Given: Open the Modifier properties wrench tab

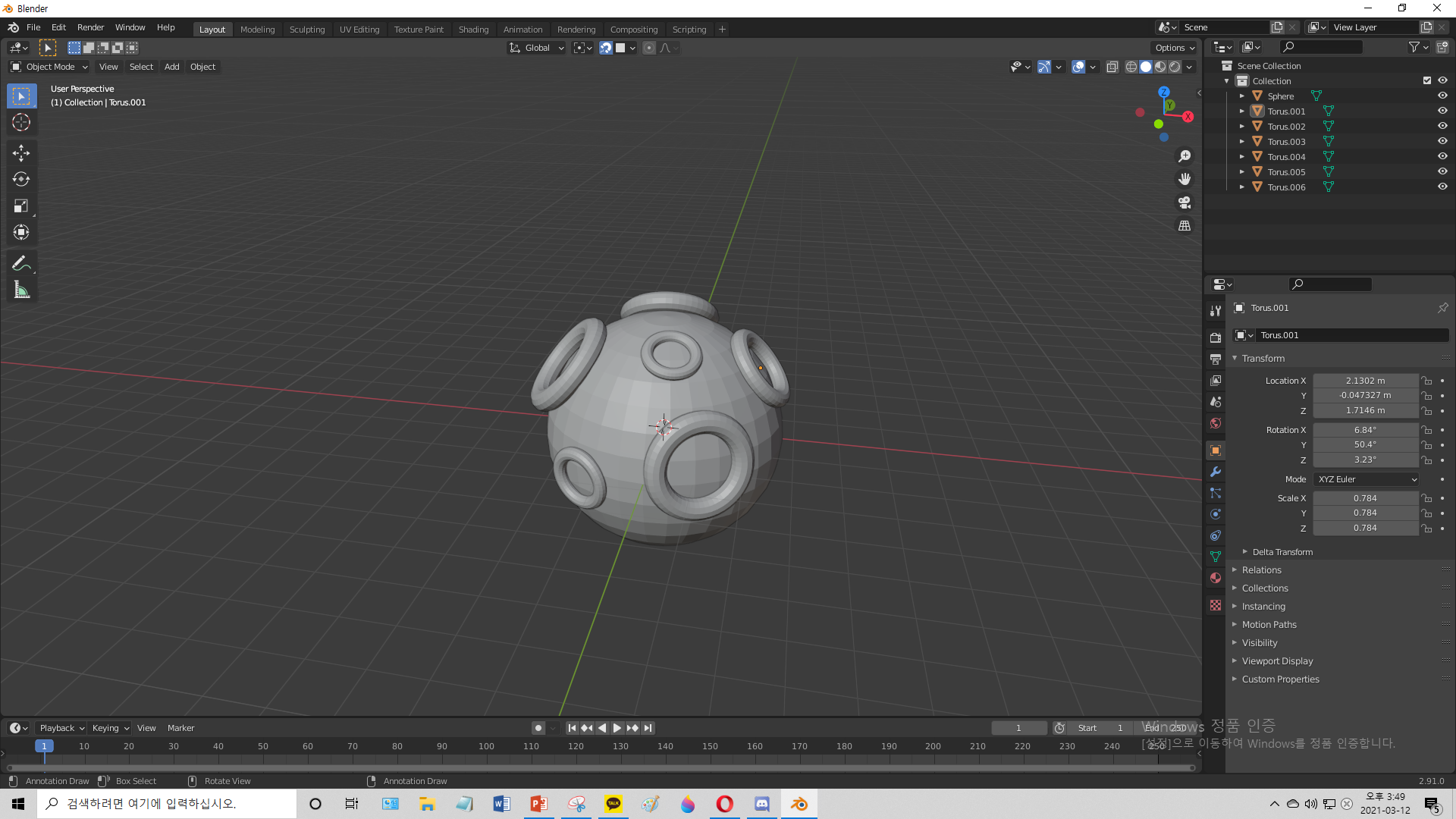Looking at the screenshot, I should coord(1216,472).
